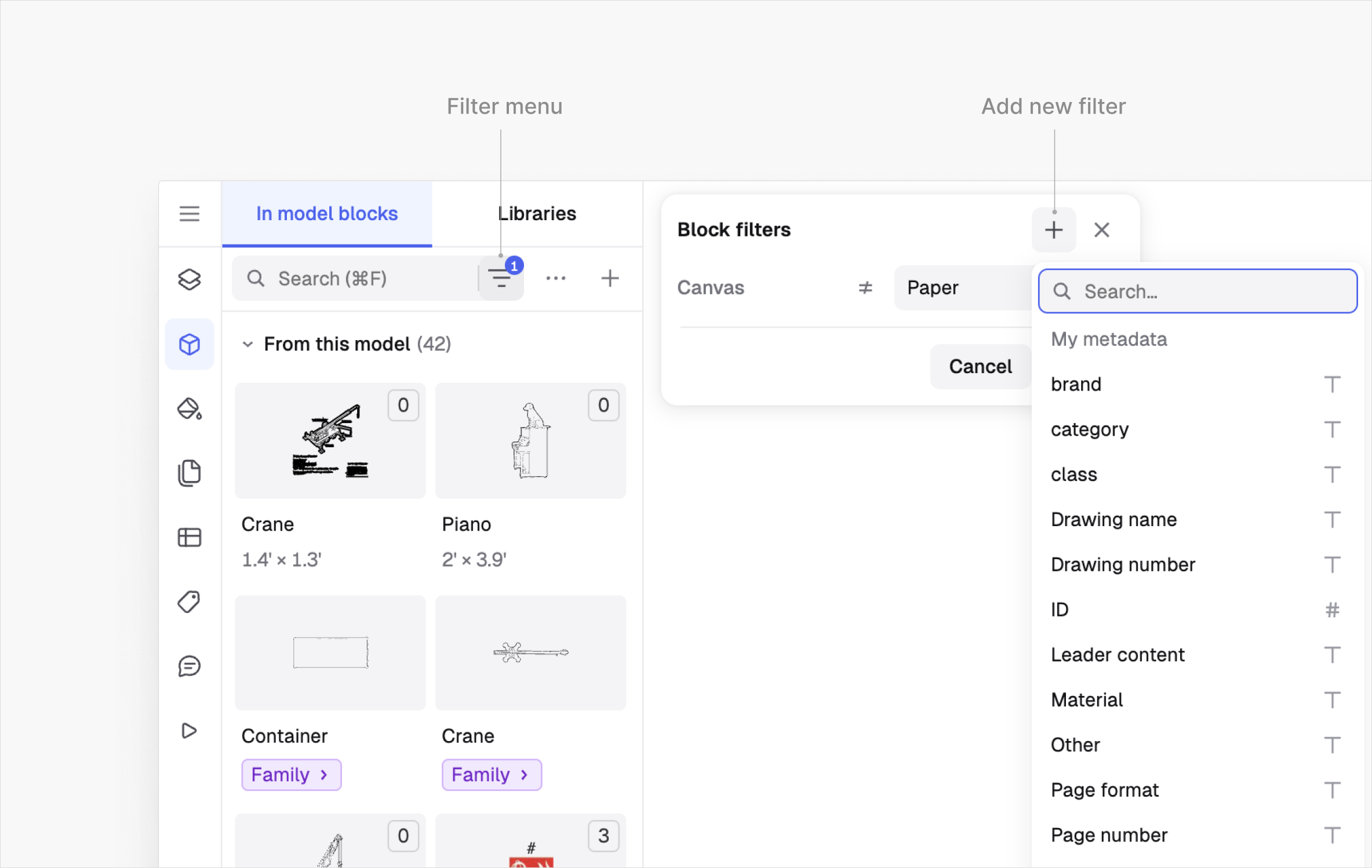Open the filter menu button
The image size is (1372, 868).
(501, 279)
